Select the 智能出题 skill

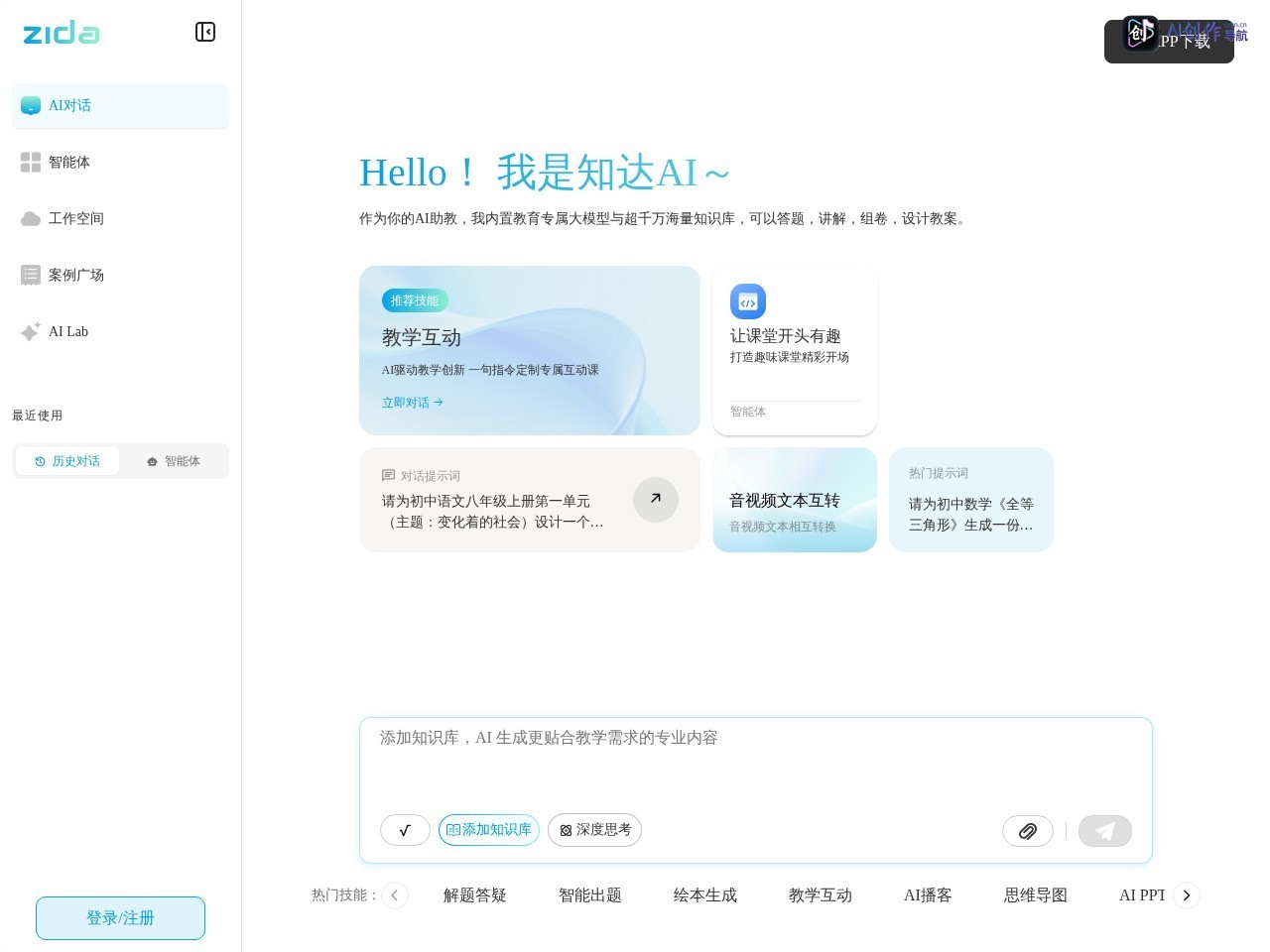pyautogui.click(x=590, y=895)
